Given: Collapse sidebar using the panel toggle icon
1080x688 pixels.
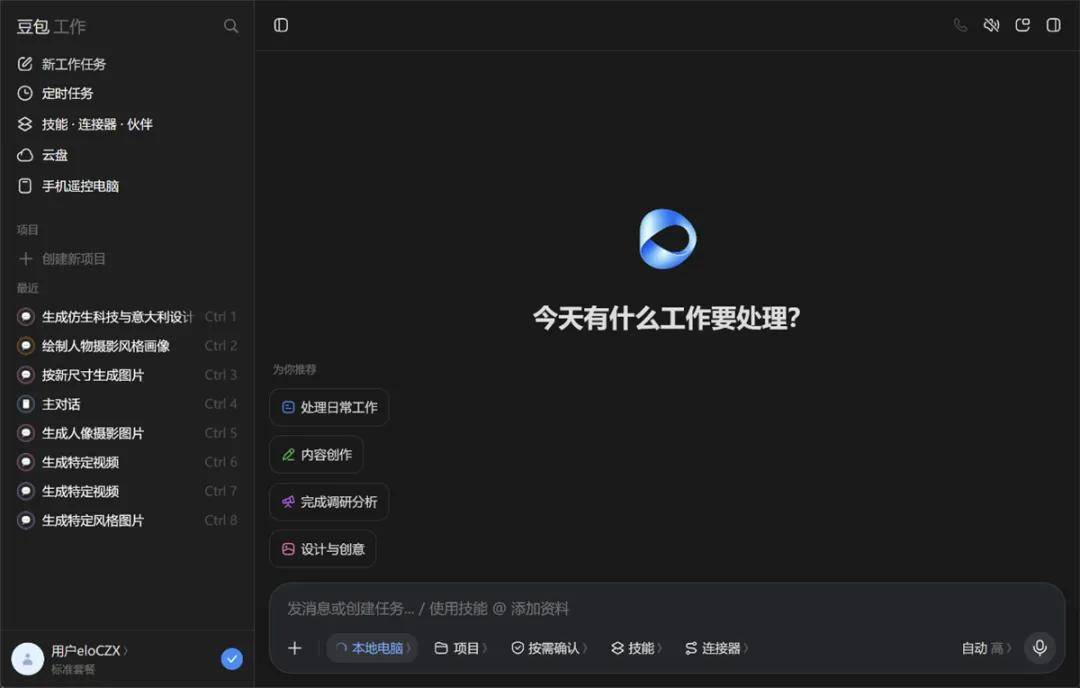Looking at the screenshot, I should point(281,25).
